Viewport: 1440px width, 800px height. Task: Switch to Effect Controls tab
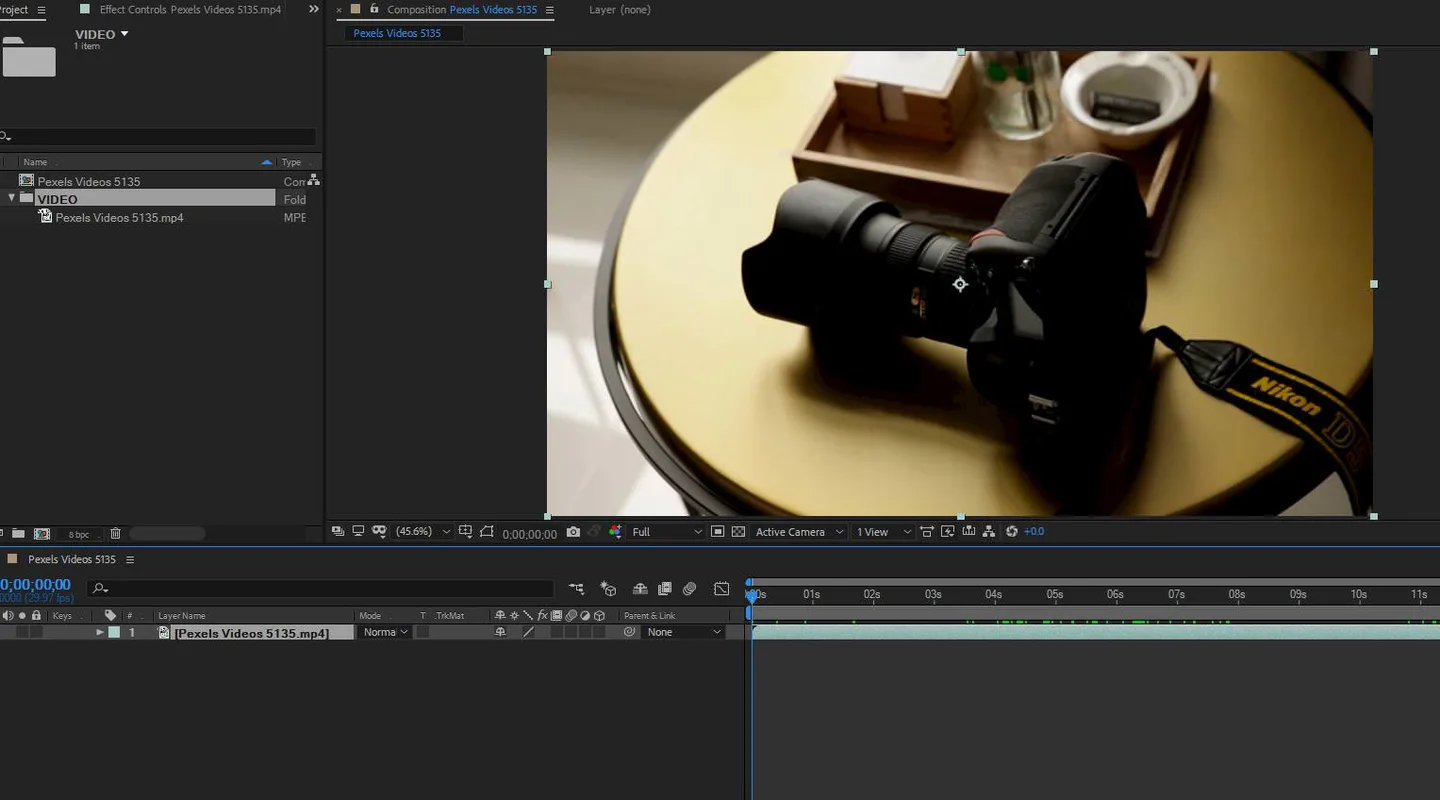(x=190, y=10)
